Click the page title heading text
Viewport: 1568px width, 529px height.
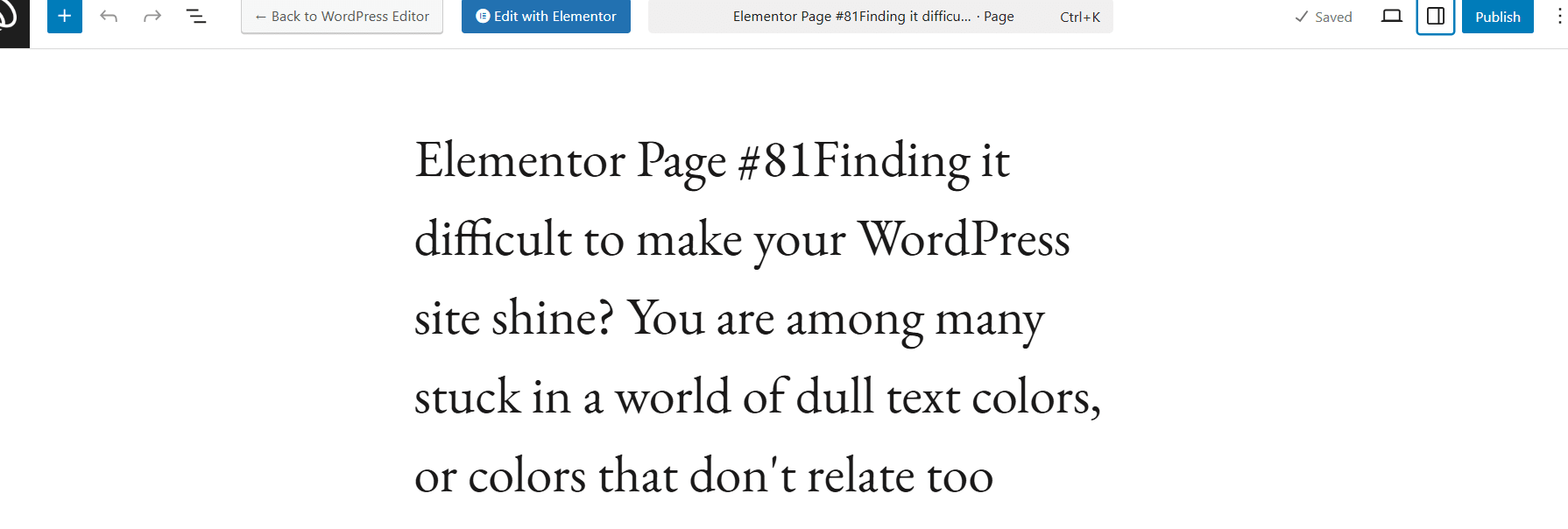[758, 318]
